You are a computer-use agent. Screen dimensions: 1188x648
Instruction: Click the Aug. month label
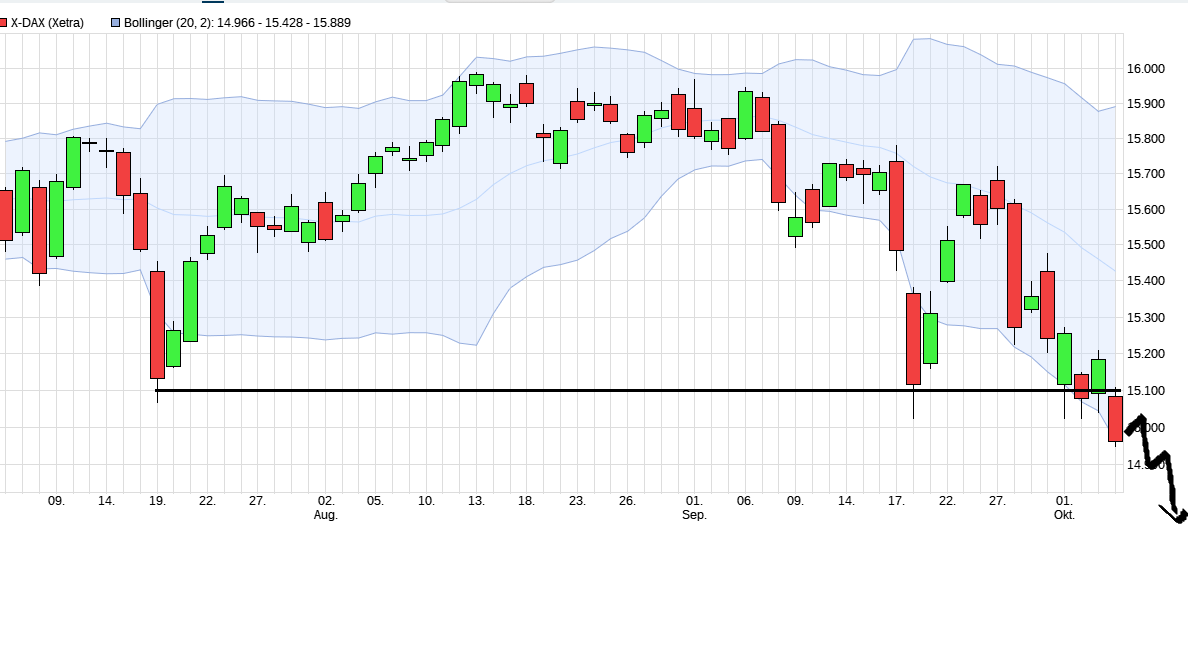tap(326, 515)
